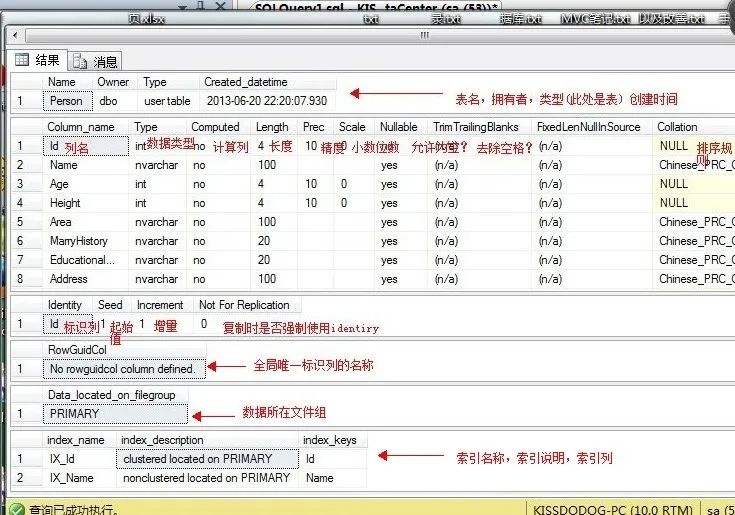Viewport: 735px width, 515px height.
Task: Select the Length 20 cell in MarryHistory row
Action: (274, 241)
